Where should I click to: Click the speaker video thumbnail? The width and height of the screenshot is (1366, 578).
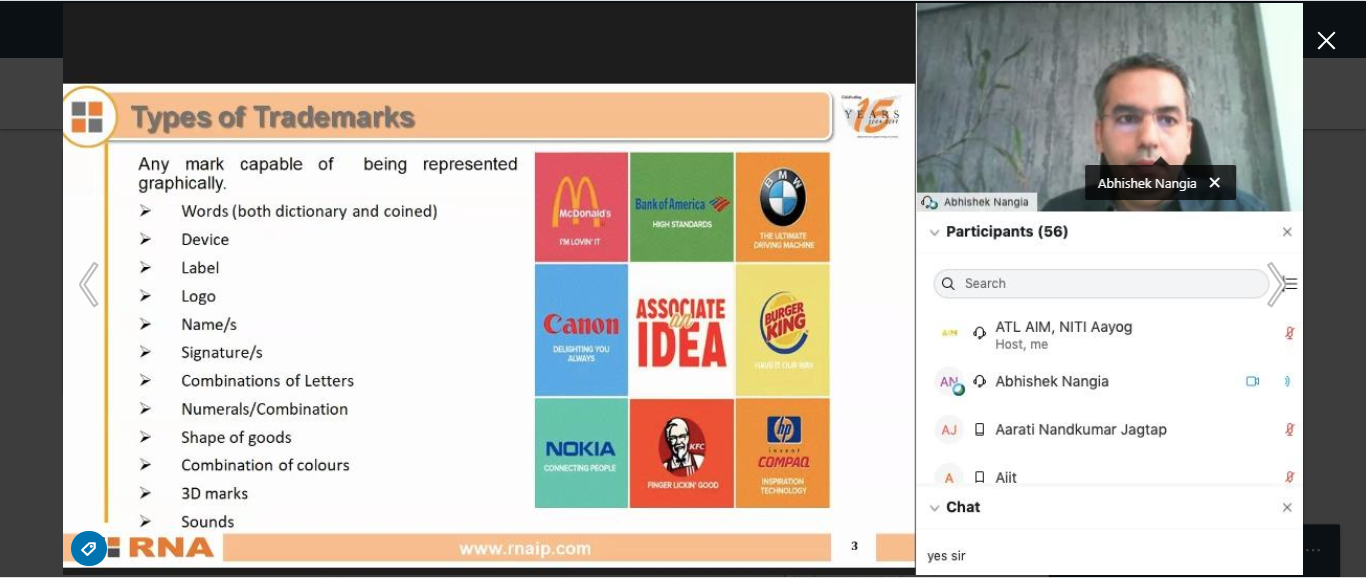(x=1109, y=106)
